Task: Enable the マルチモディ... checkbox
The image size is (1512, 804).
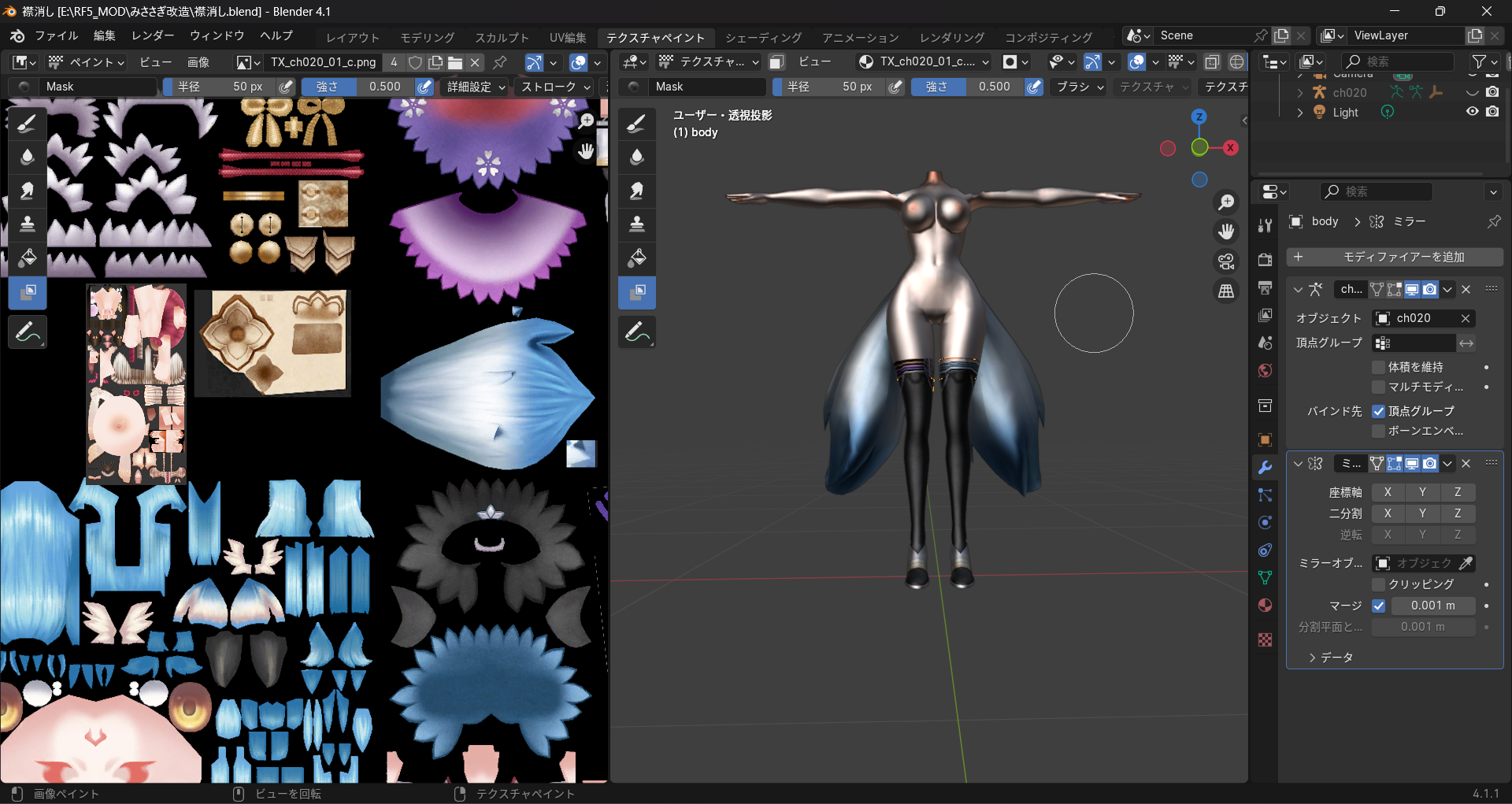Action: click(x=1378, y=387)
